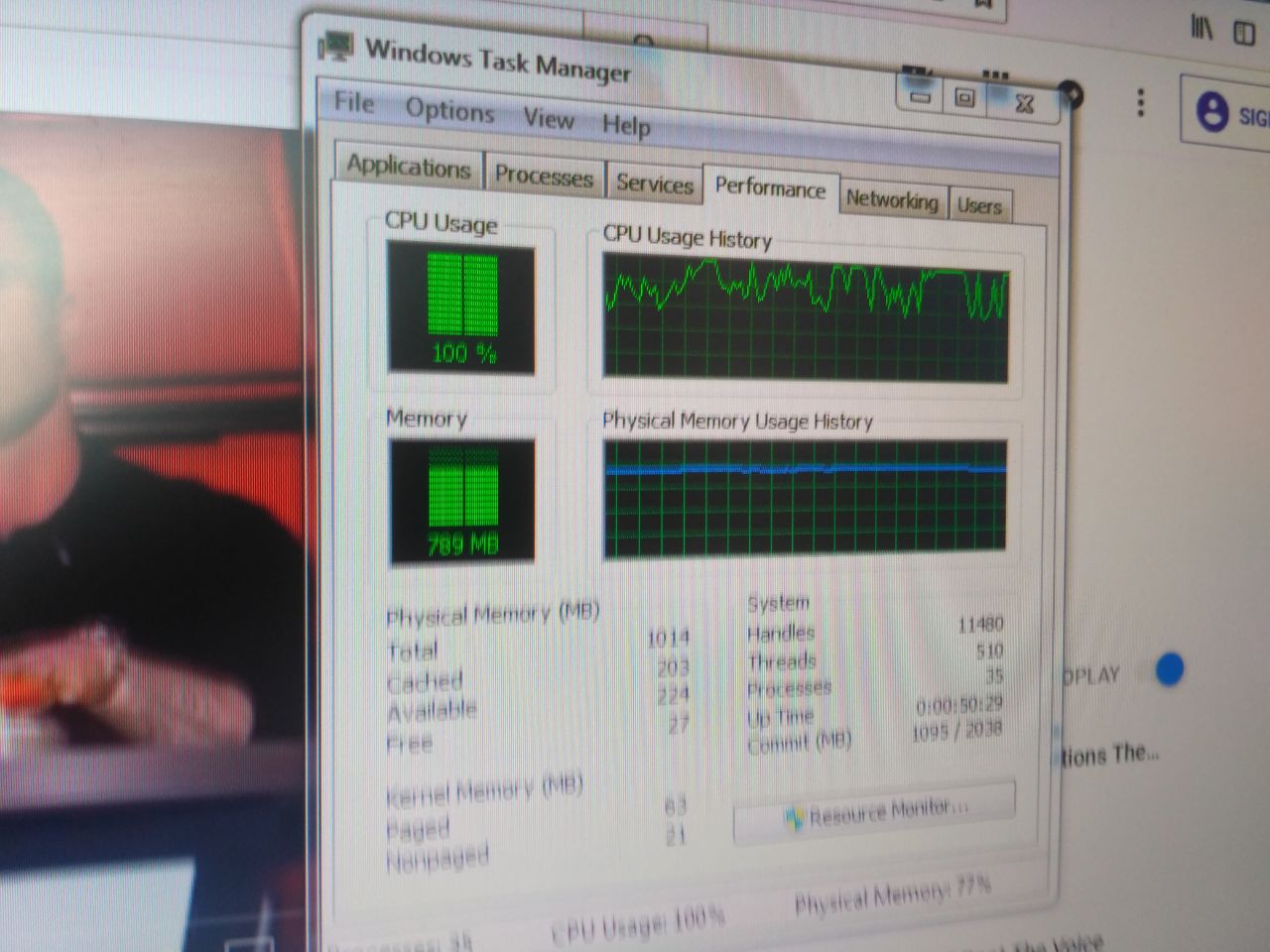Open the Resource Monitor button

click(x=875, y=812)
